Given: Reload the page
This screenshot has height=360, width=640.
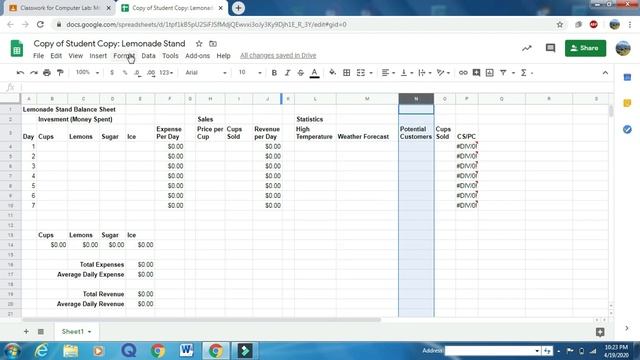Looking at the screenshot, I should 40,24.
